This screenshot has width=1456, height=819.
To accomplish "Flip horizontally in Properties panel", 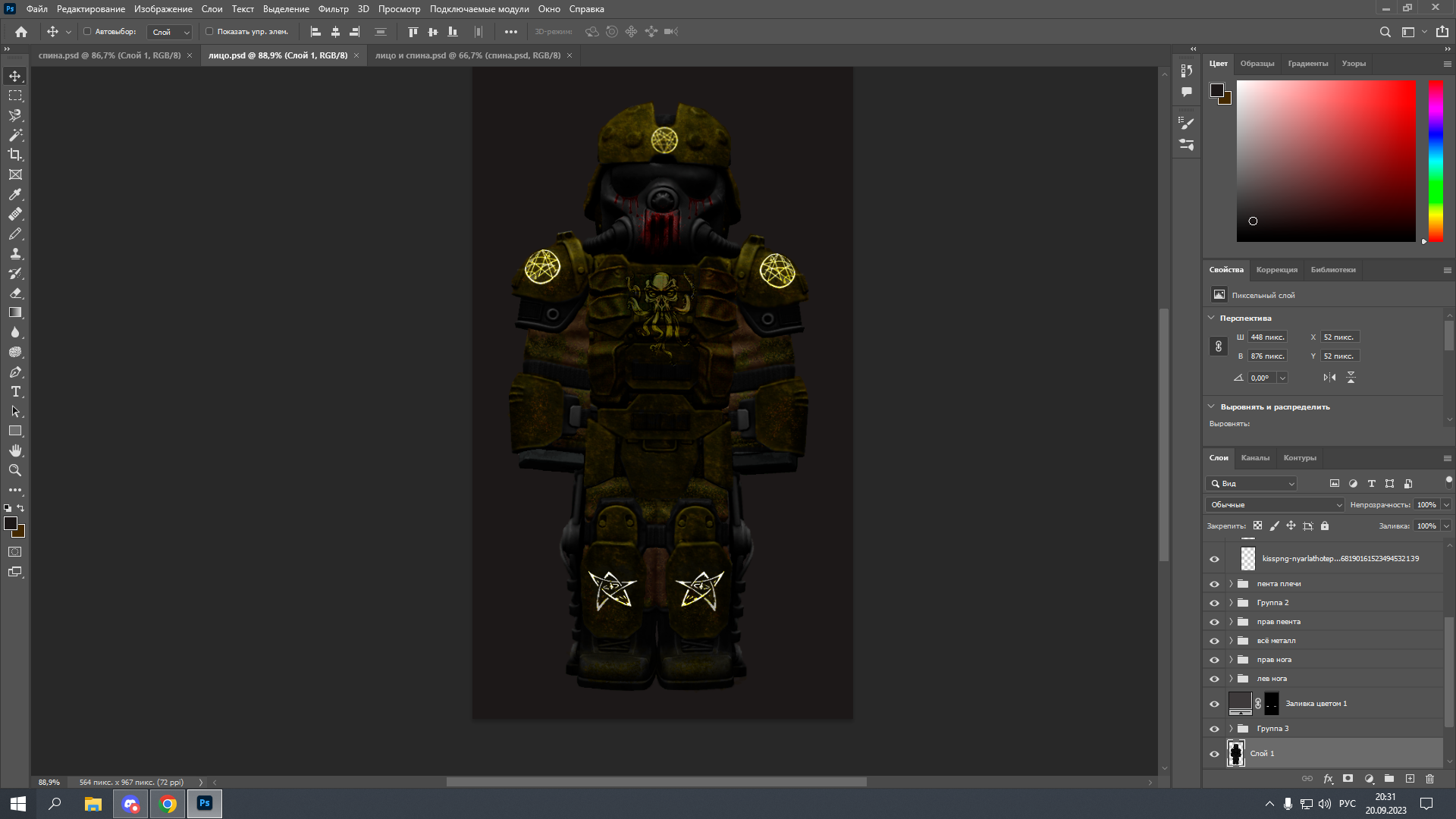I will [1329, 378].
